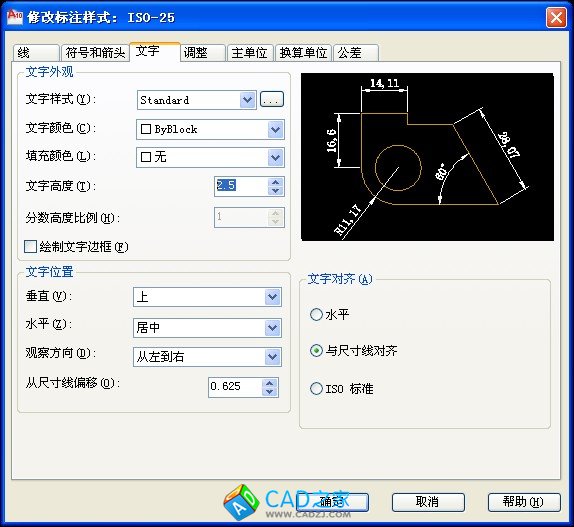Click the text style browse (...) button
Screen dimensions: 574x527
[272, 100]
